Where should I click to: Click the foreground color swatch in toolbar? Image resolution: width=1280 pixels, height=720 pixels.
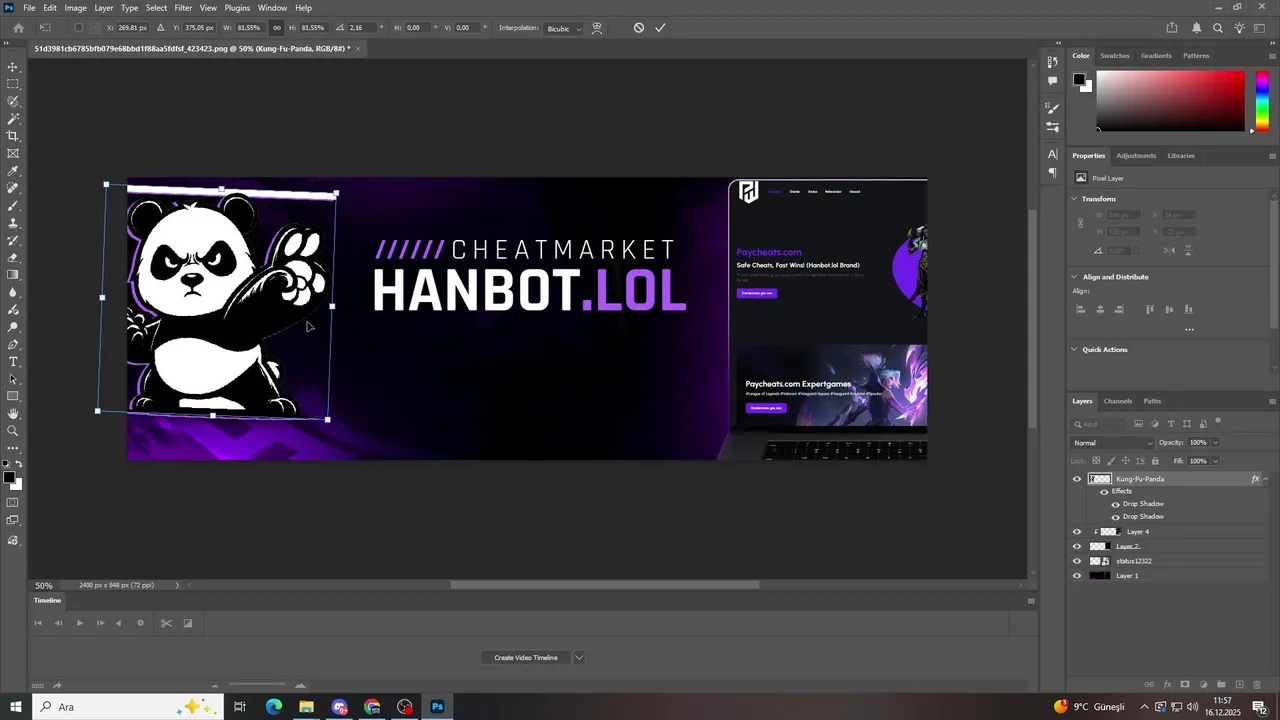[9, 478]
